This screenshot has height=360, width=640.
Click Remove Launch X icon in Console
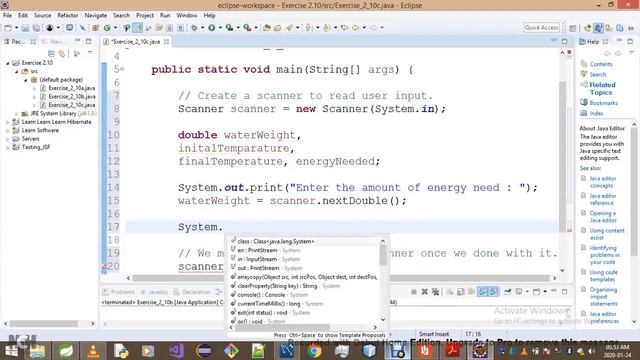[424, 291]
